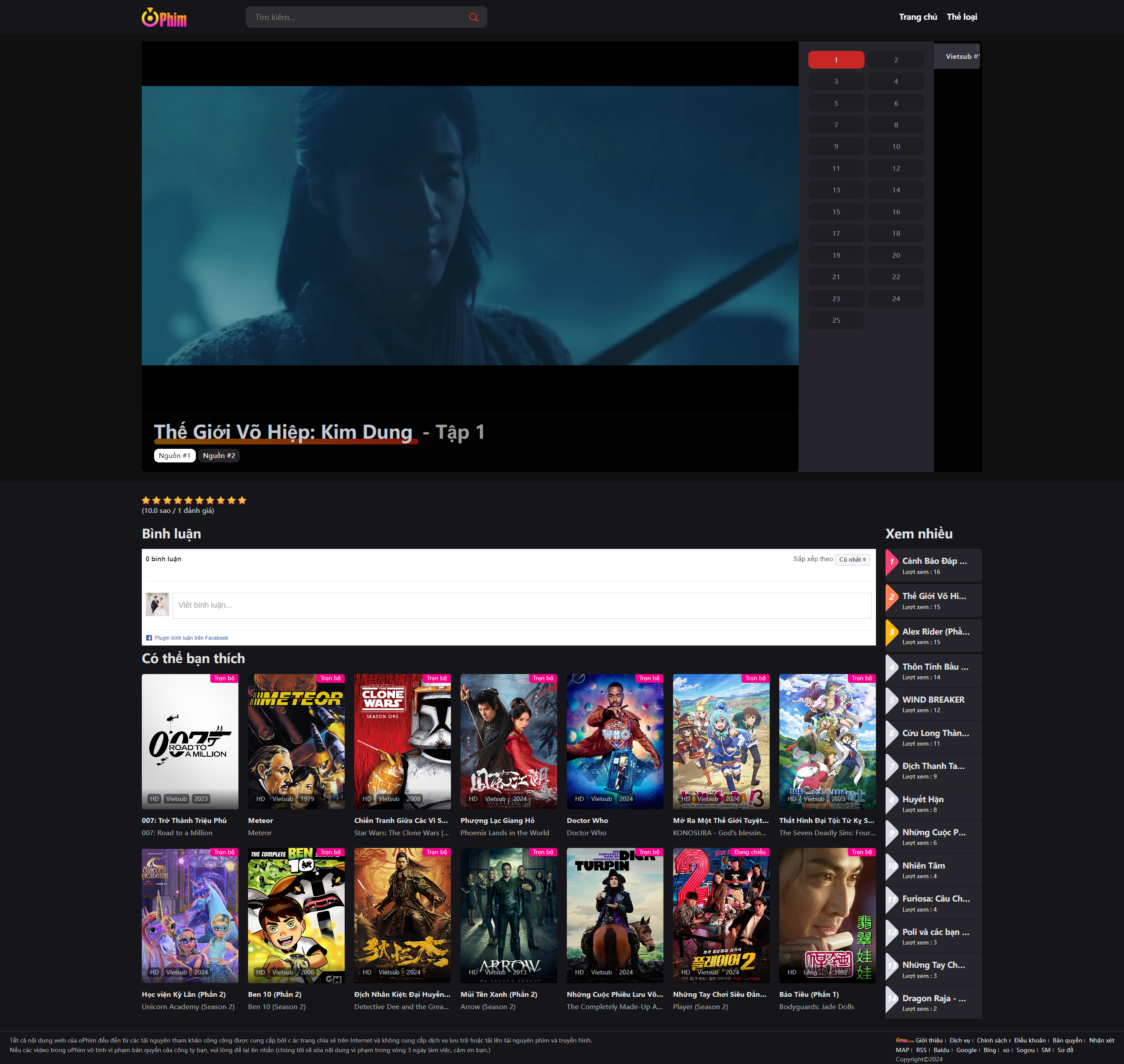Click the search magnifier icon
Screen dimensions: 1124x1064
474,18
